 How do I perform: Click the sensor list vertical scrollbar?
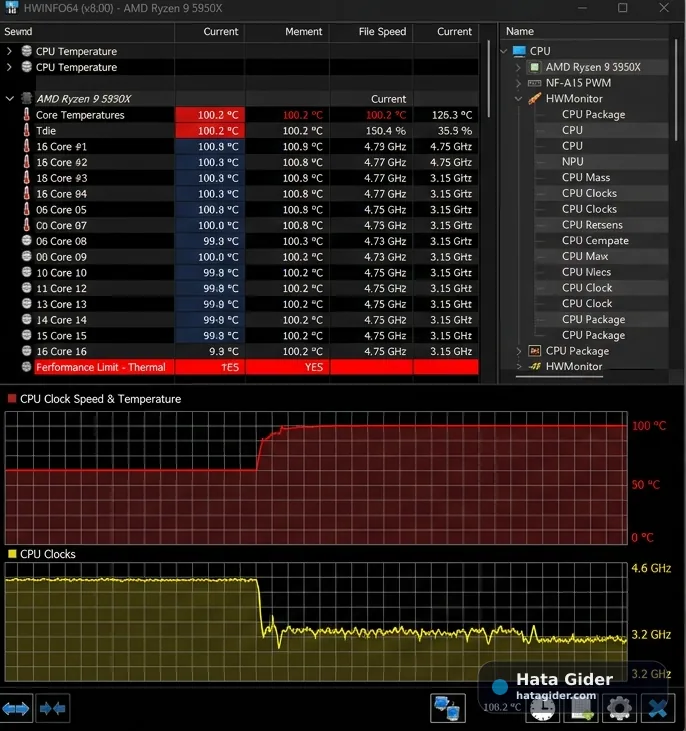pyautogui.click(x=489, y=79)
